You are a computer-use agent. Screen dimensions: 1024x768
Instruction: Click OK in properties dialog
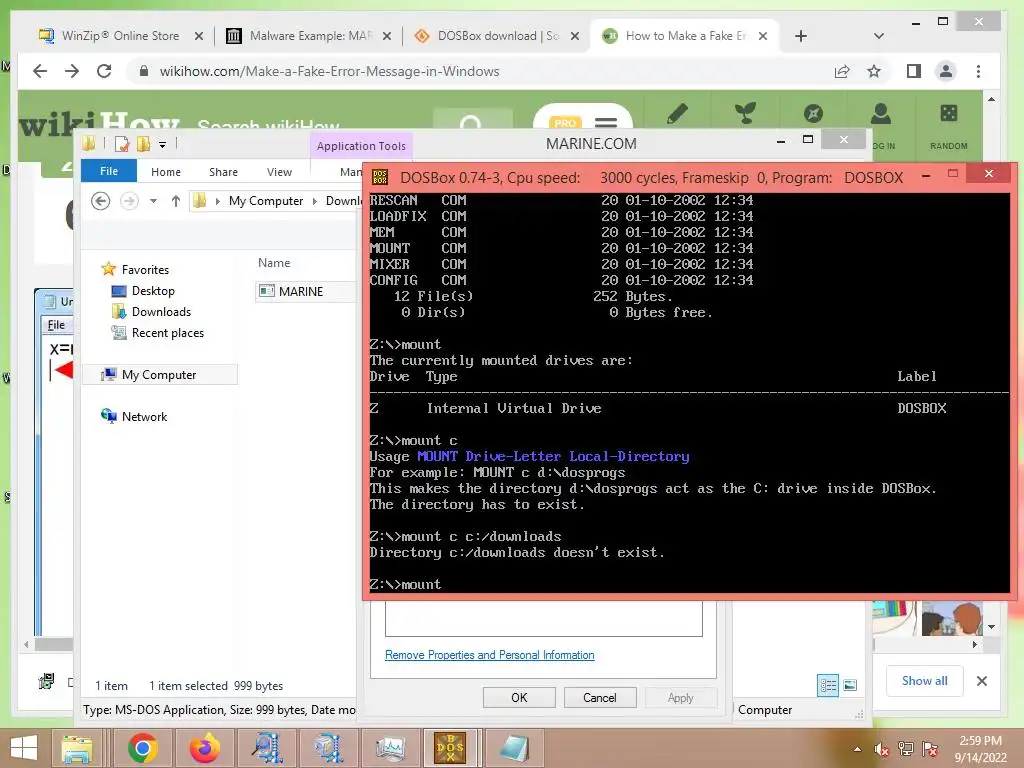pos(519,697)
